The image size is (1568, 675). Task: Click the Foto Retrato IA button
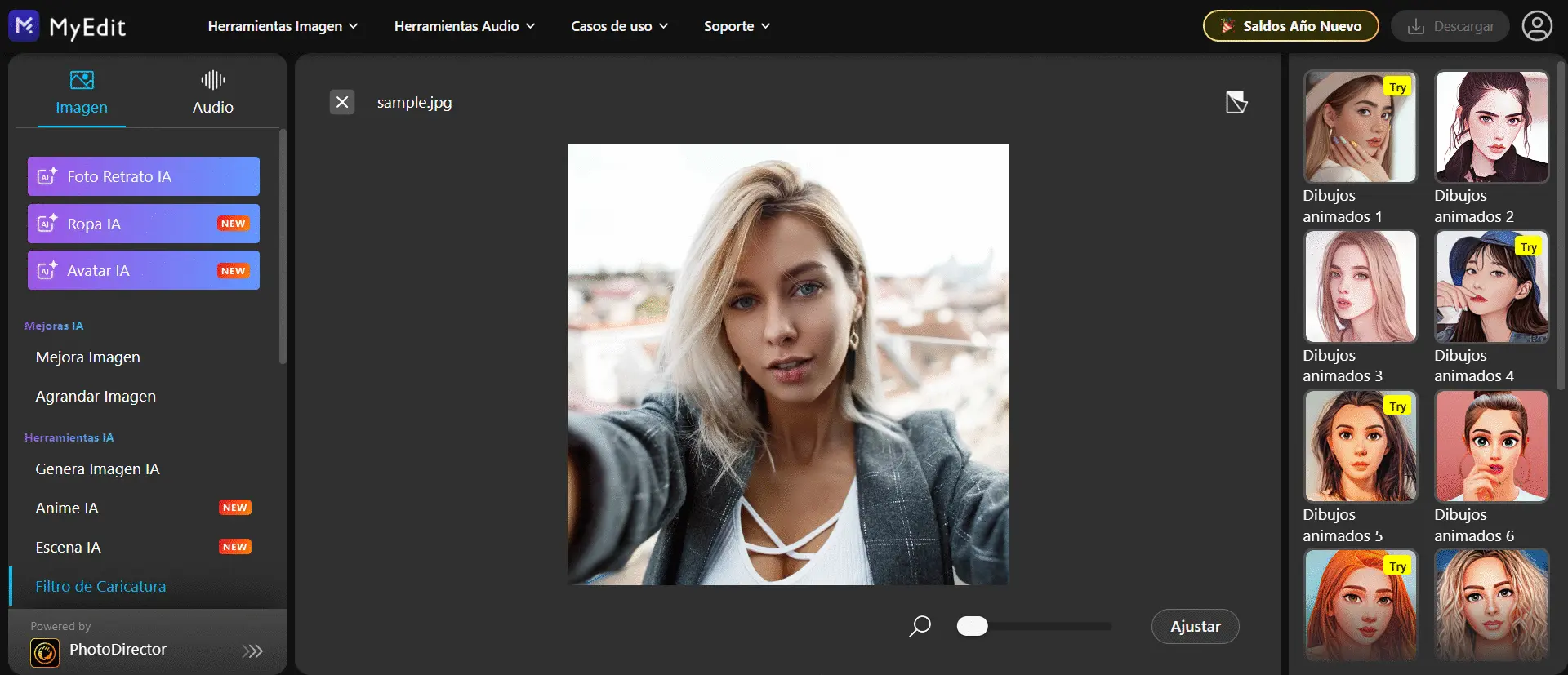pyautogui.click(x=144, y=176)
